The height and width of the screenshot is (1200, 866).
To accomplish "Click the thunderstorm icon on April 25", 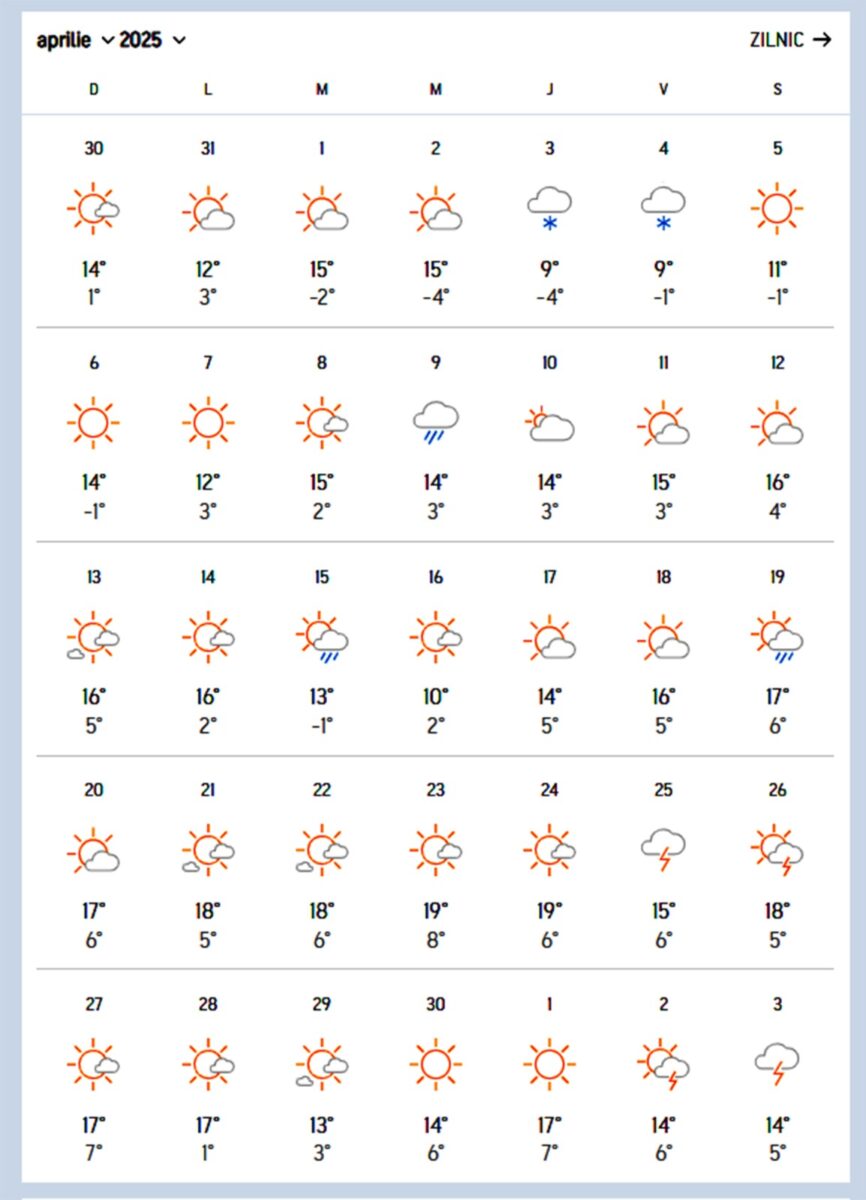I will pyautogui.click(x=663, y=851).
